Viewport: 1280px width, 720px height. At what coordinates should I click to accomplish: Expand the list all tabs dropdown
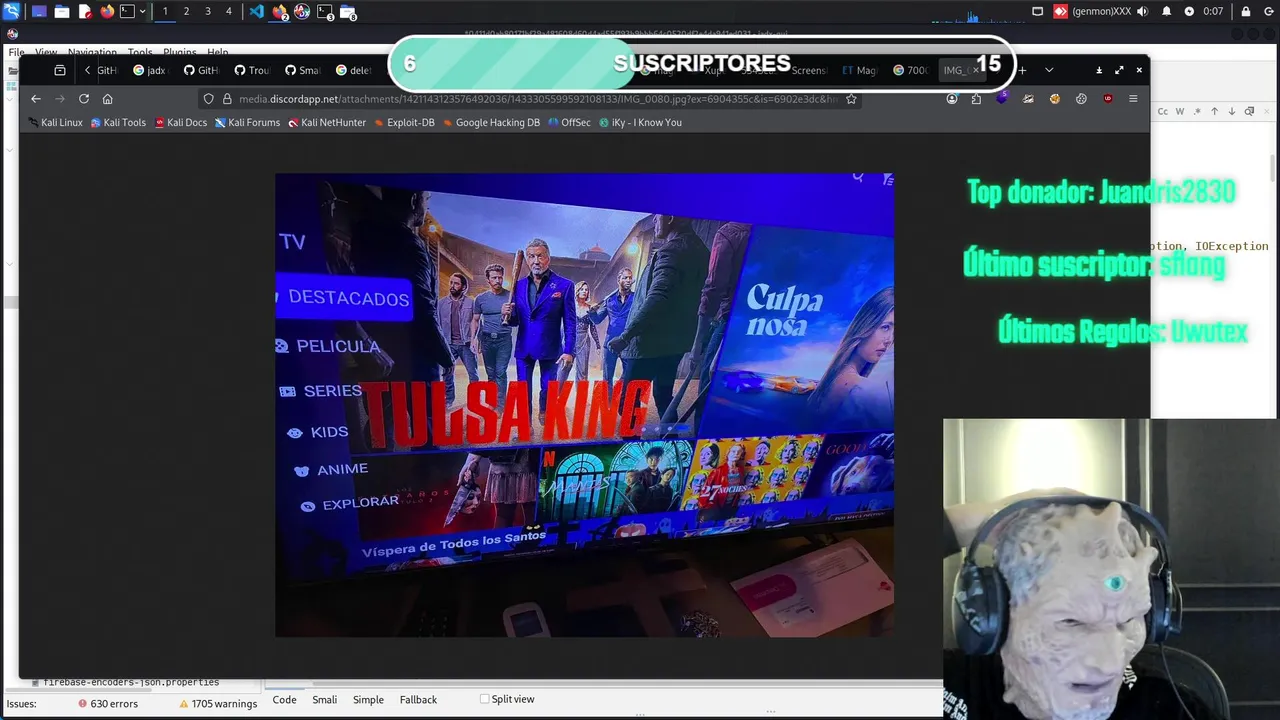tap(1049, 70)
